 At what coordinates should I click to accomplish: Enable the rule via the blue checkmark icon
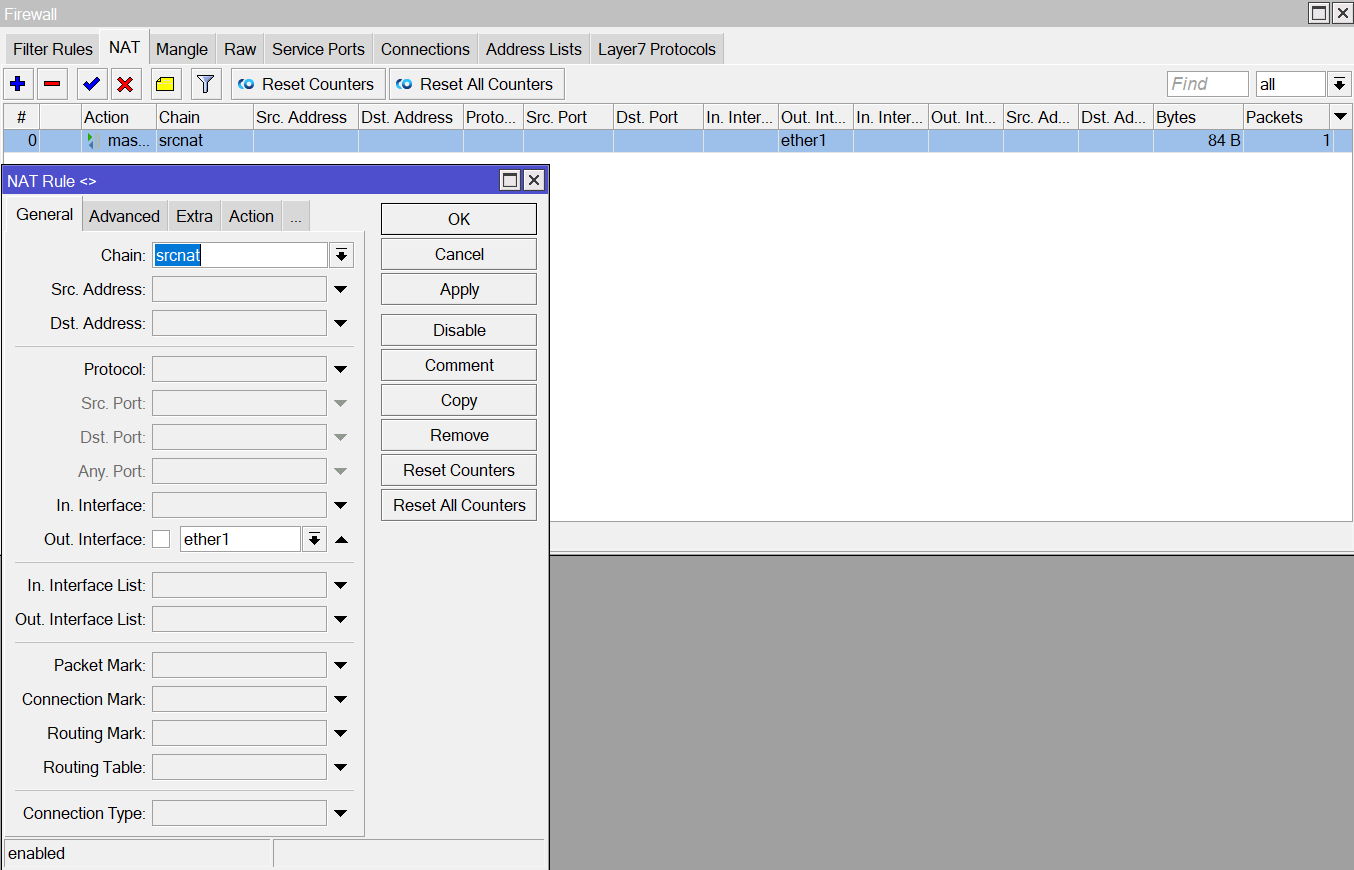pyautogui.click(x=90, y=84)
